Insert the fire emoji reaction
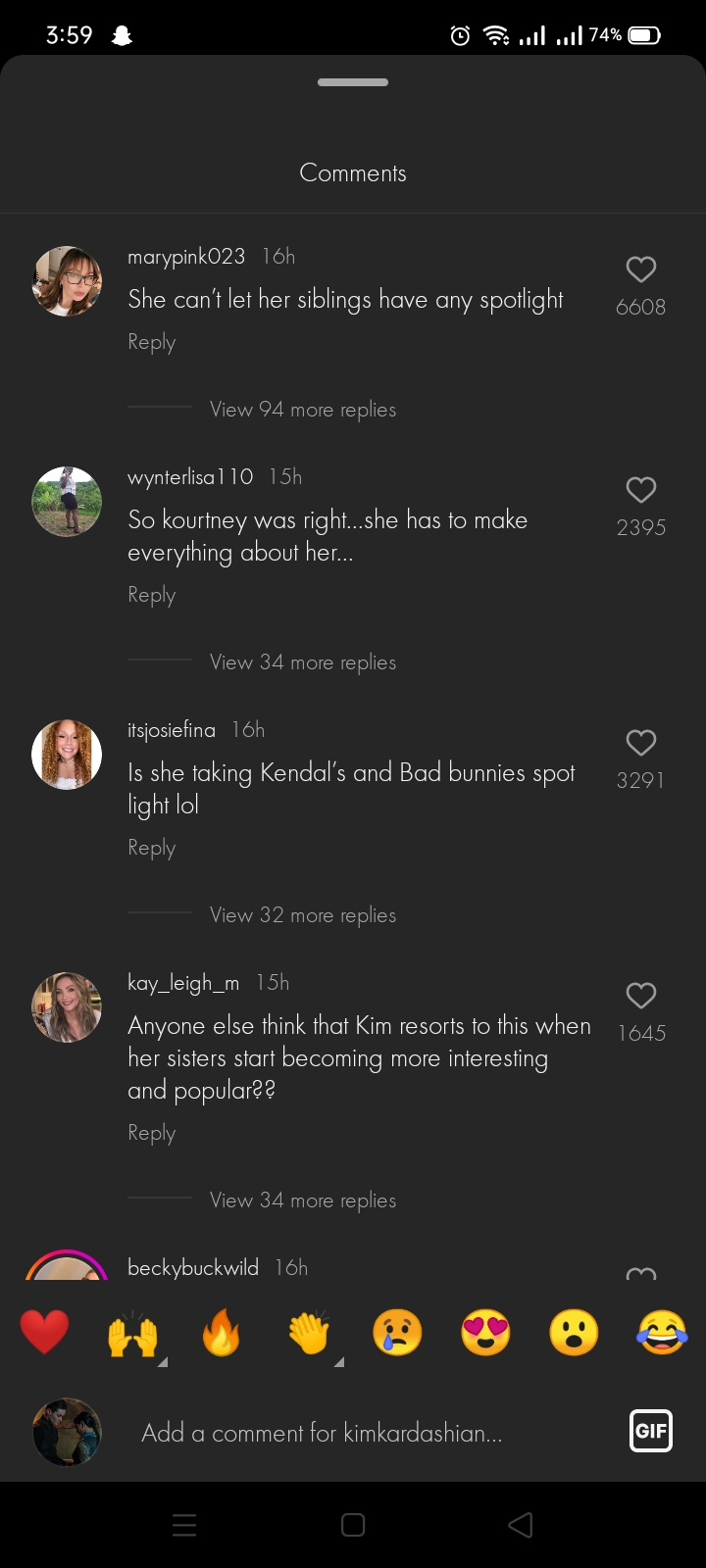 tap(221, 1334)
